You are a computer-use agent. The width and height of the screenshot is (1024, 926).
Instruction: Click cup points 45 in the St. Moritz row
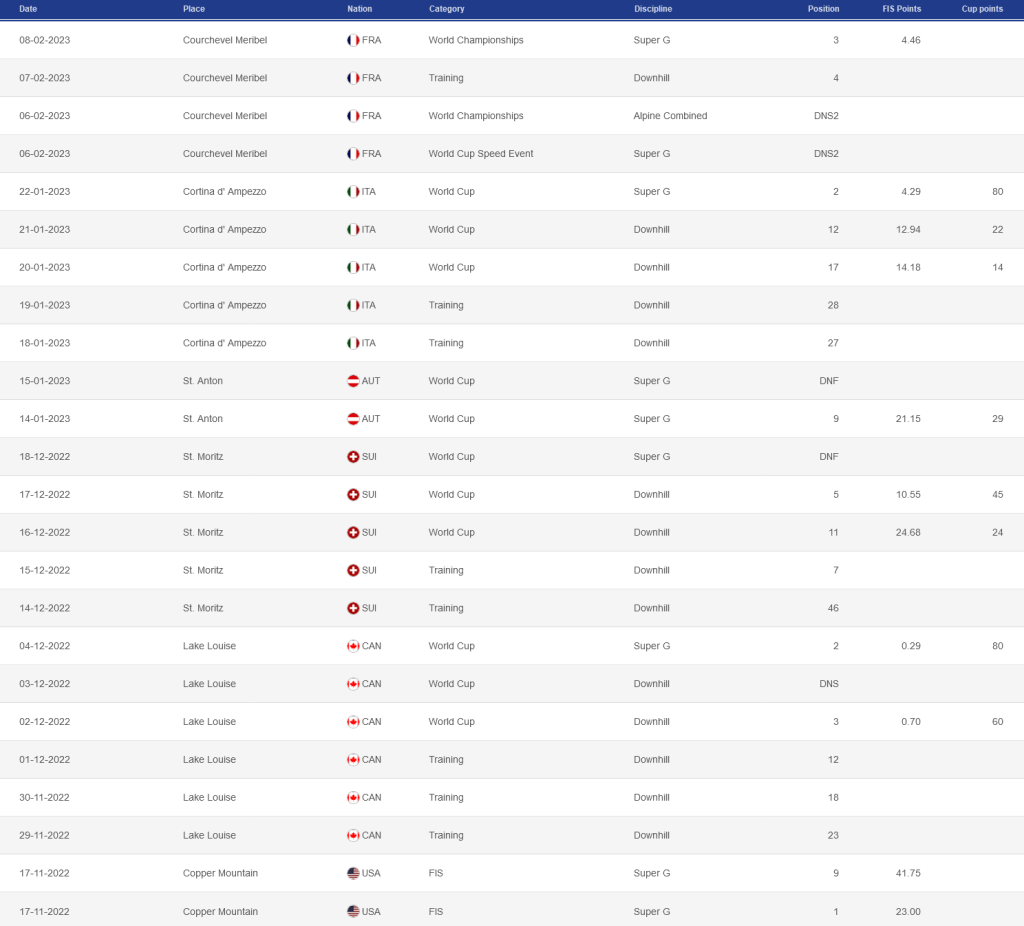pos(997,494)
